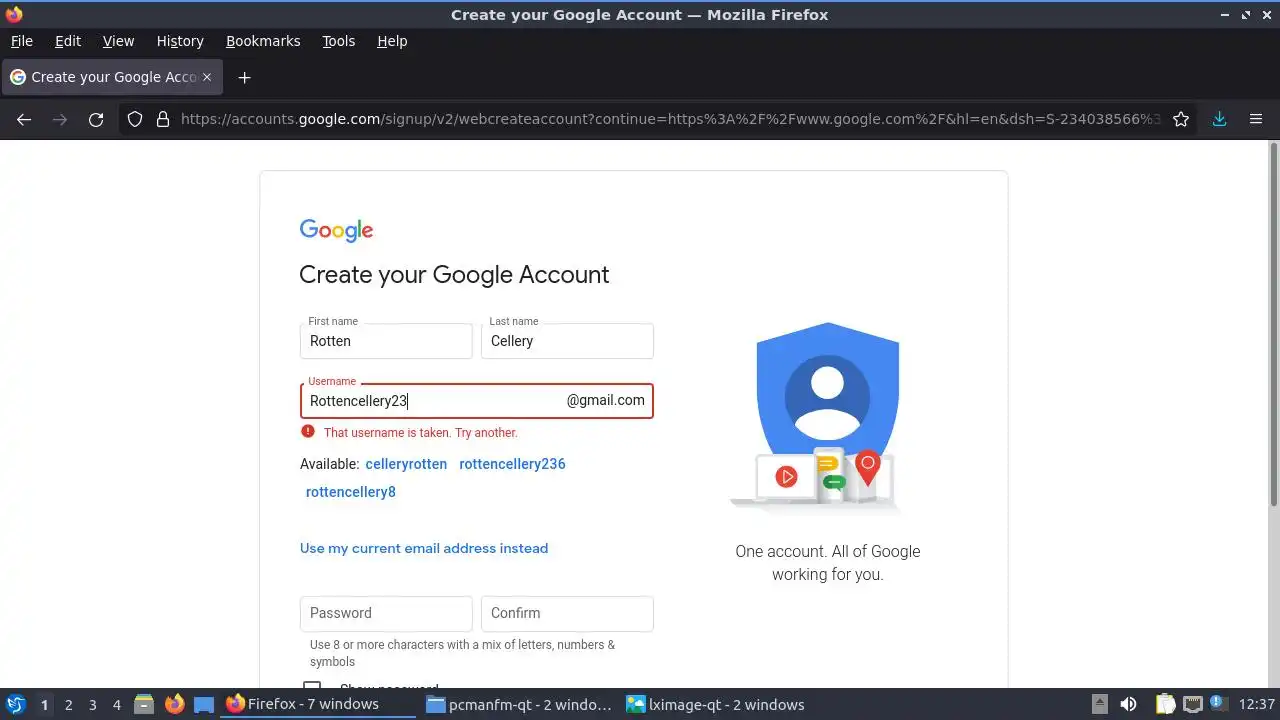Click the password requirements hint text
1280x720 pixels.
pyautogui.click(x=462, y=653)
